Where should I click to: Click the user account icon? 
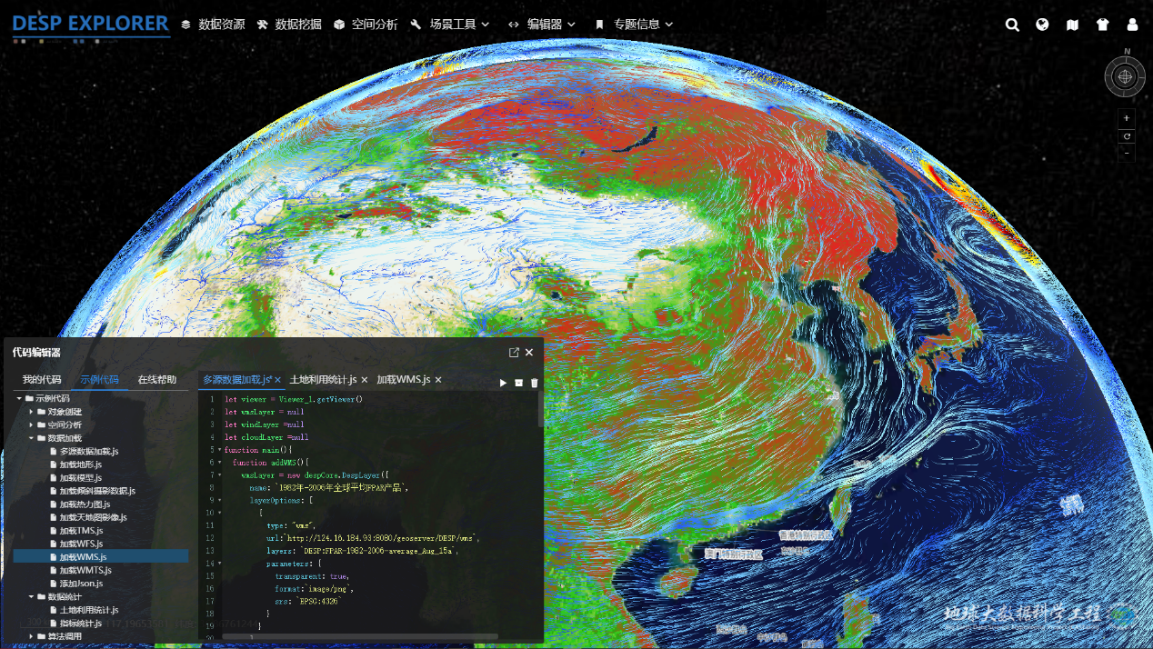pyautogui.click(x=1133, y=25)
